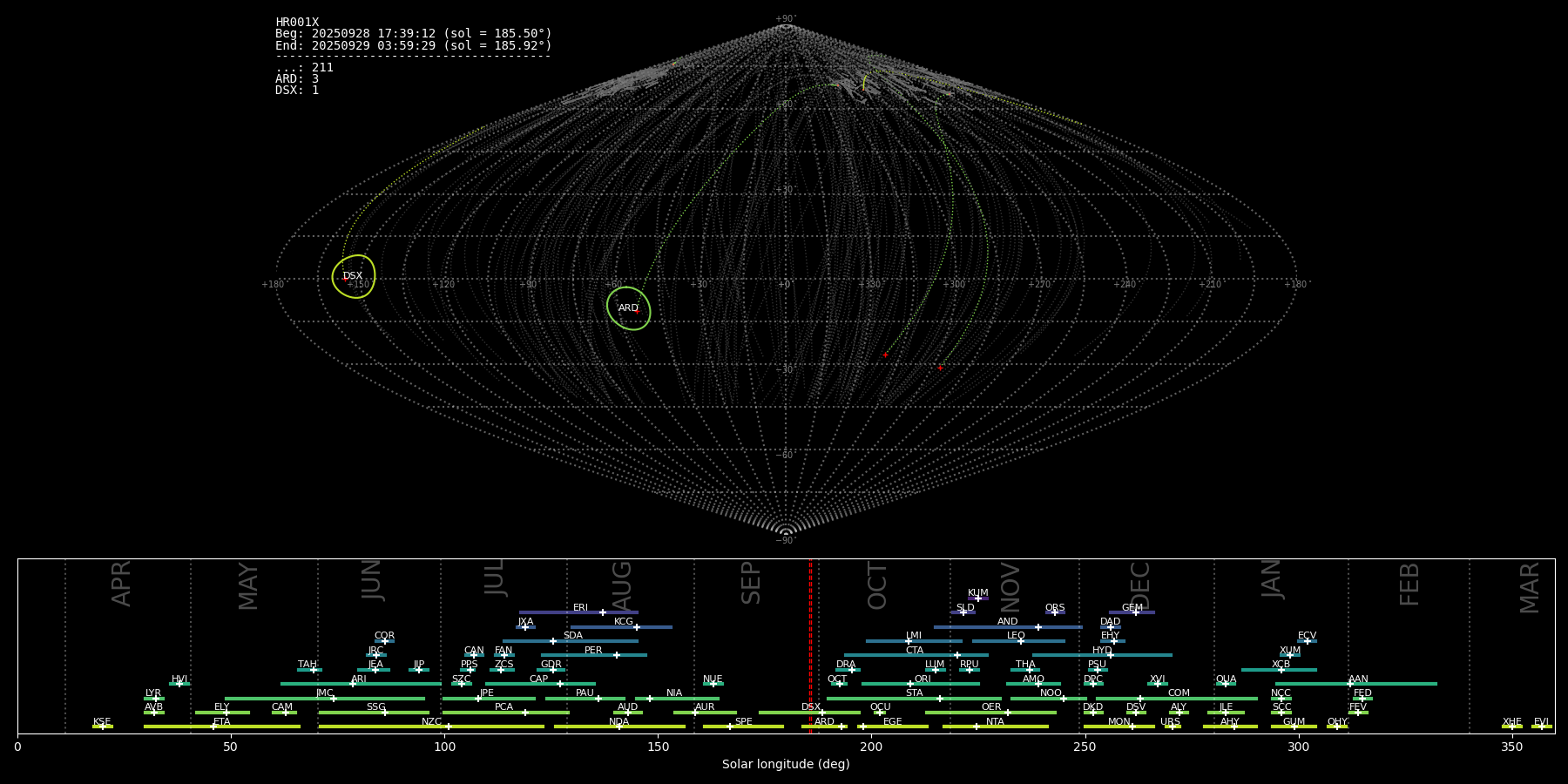Select the ORI shower activity bar

(x=920, y=684)
